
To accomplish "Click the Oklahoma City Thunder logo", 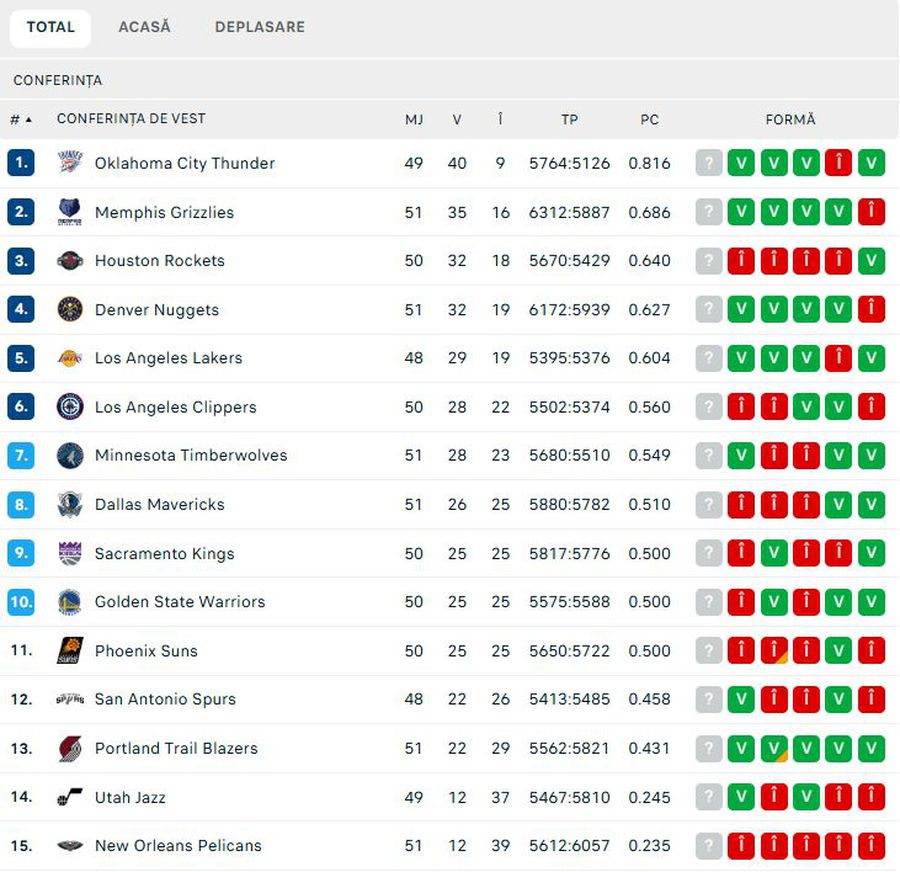I will click(70, 163).
